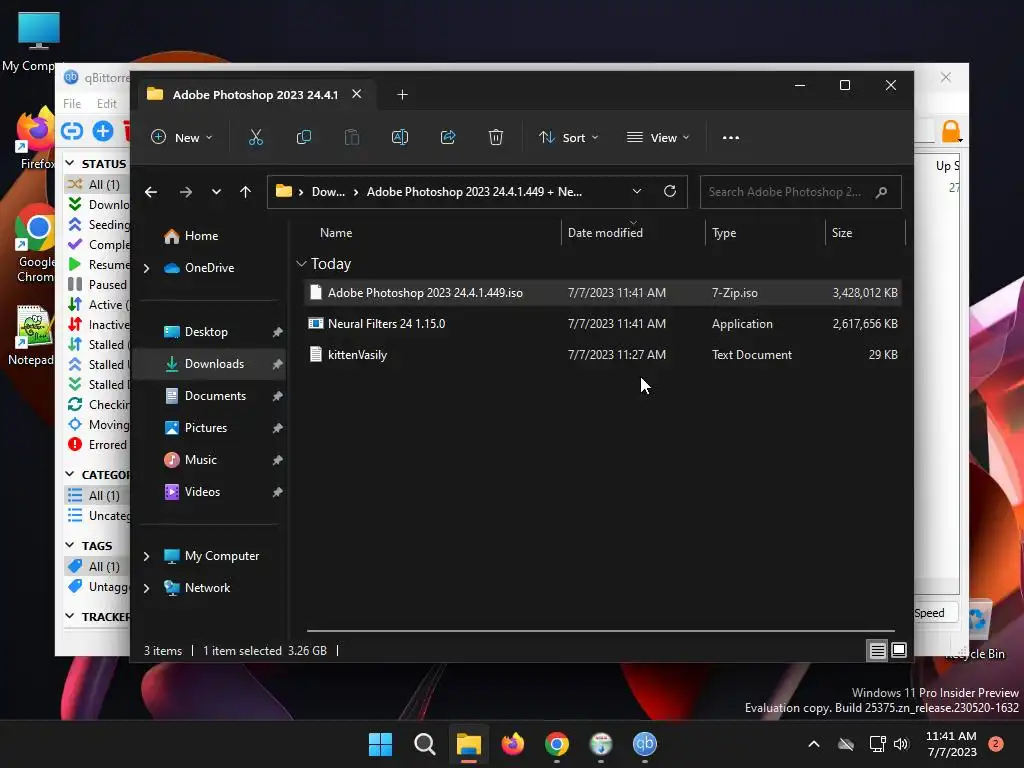Add a new Explorer tab with plus
The image size is (1024, 768).
[402, 95]
